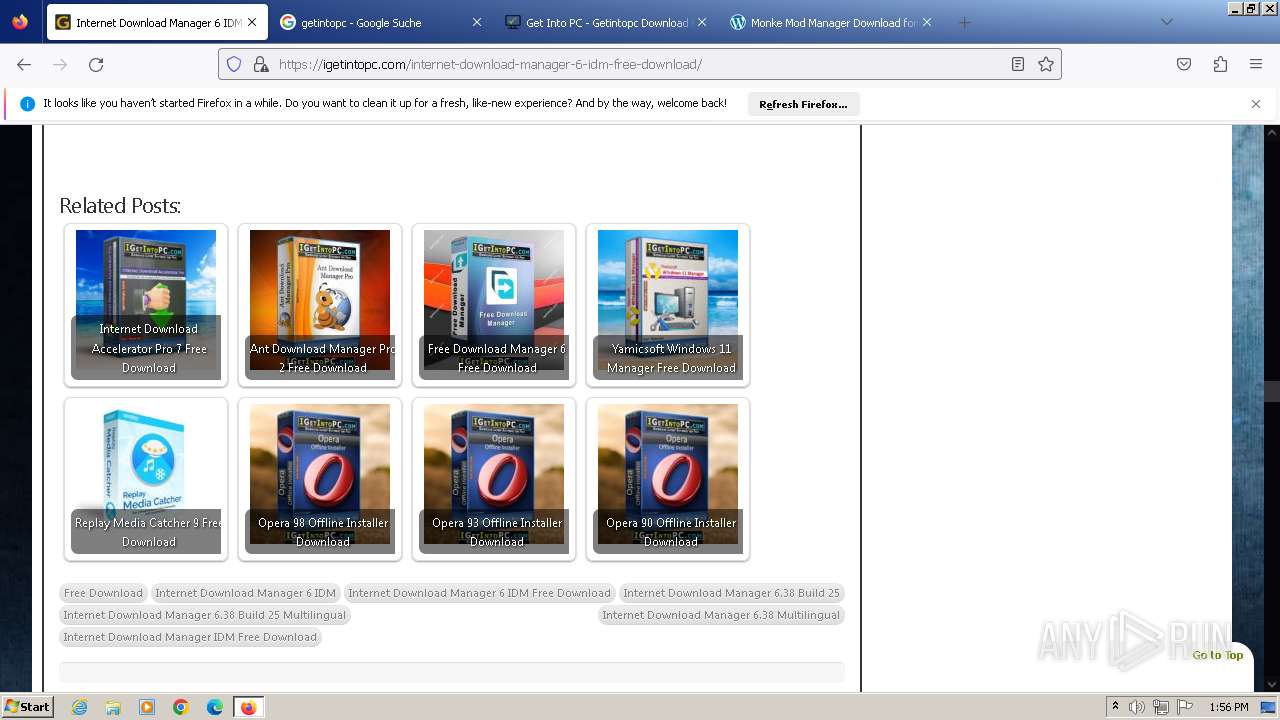Show hidden system tray icons arrow
Viewport: 1280px width, 720px height.
point(1115,707)
